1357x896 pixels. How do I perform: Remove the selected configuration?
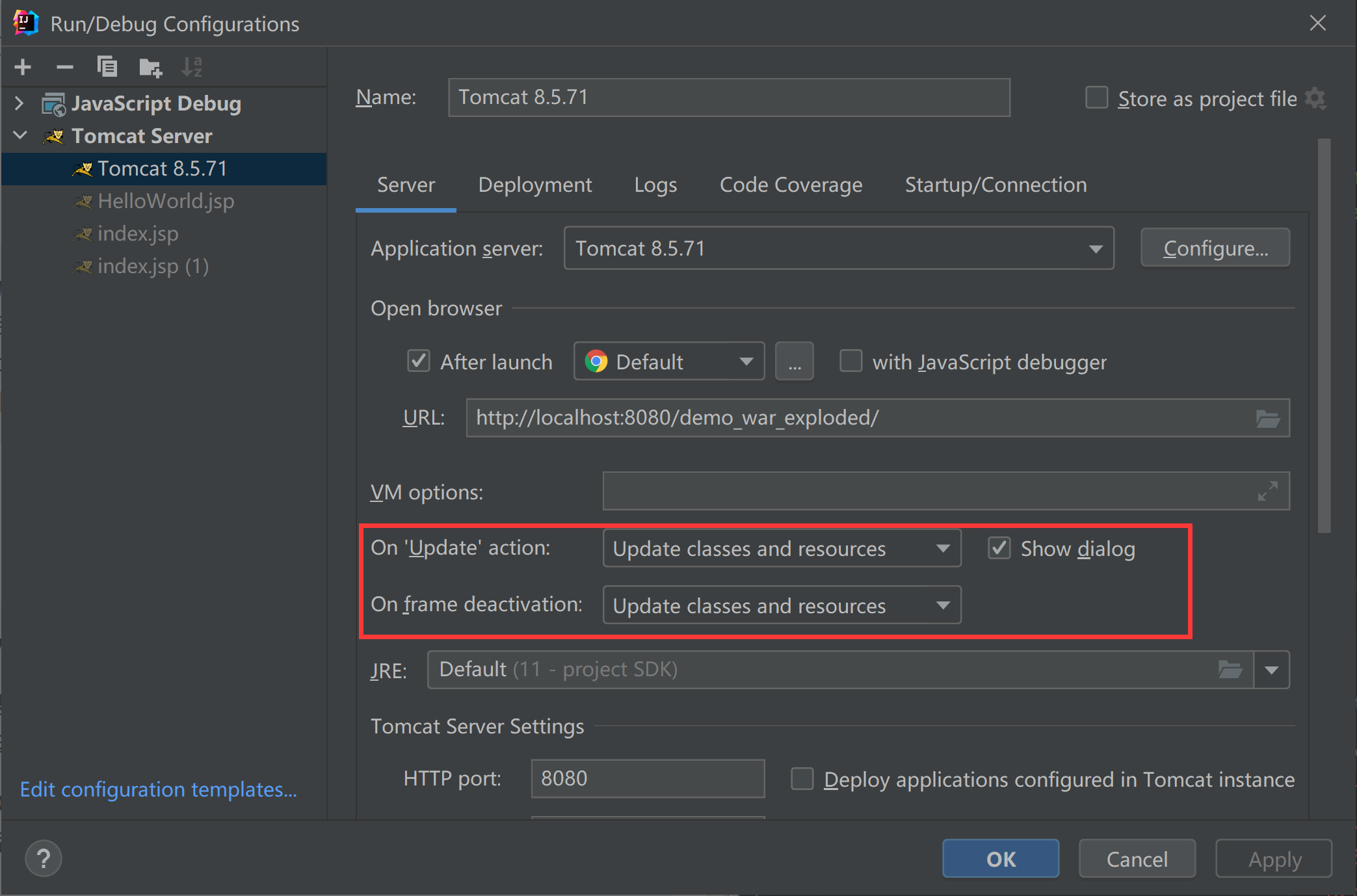tap(64, 67)
